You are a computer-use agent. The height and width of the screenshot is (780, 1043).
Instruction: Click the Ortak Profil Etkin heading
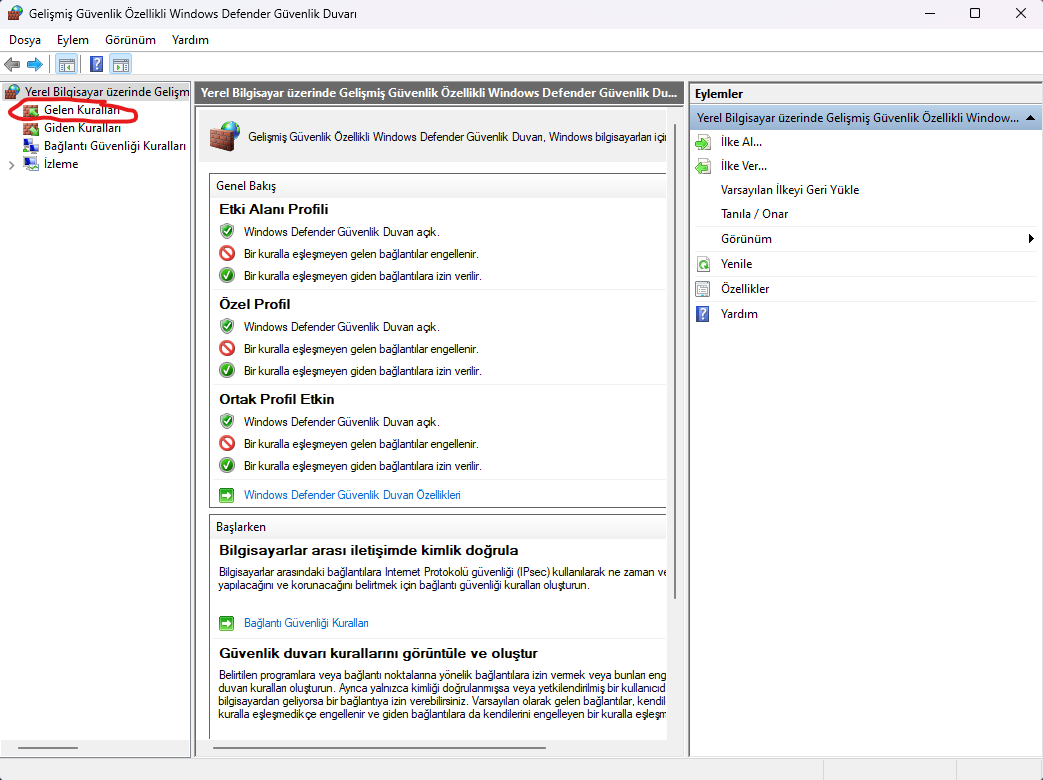pyautogui.click(x=277, y=400)
